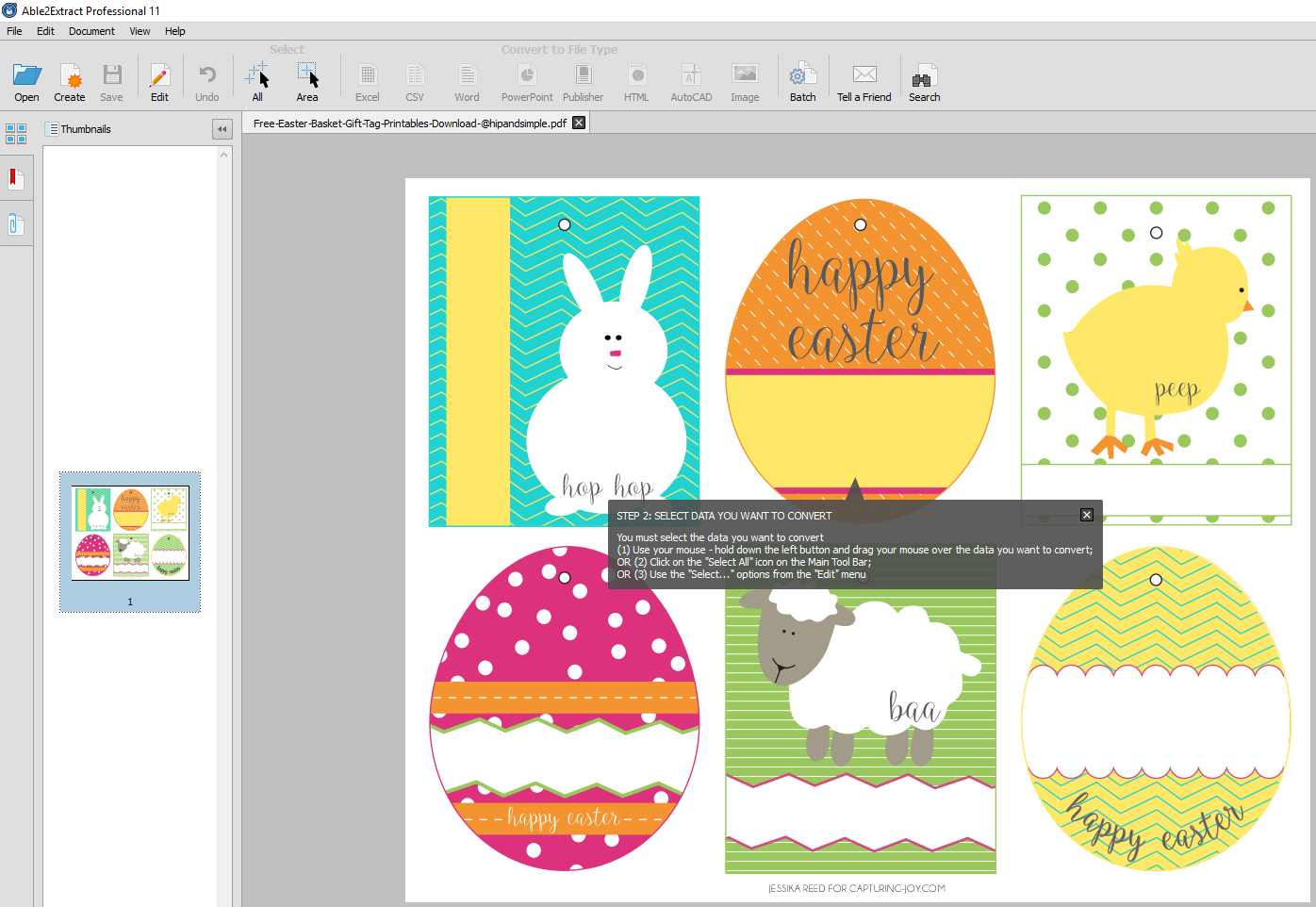Click the Tell a Friend envelope icon

(864, 82)
